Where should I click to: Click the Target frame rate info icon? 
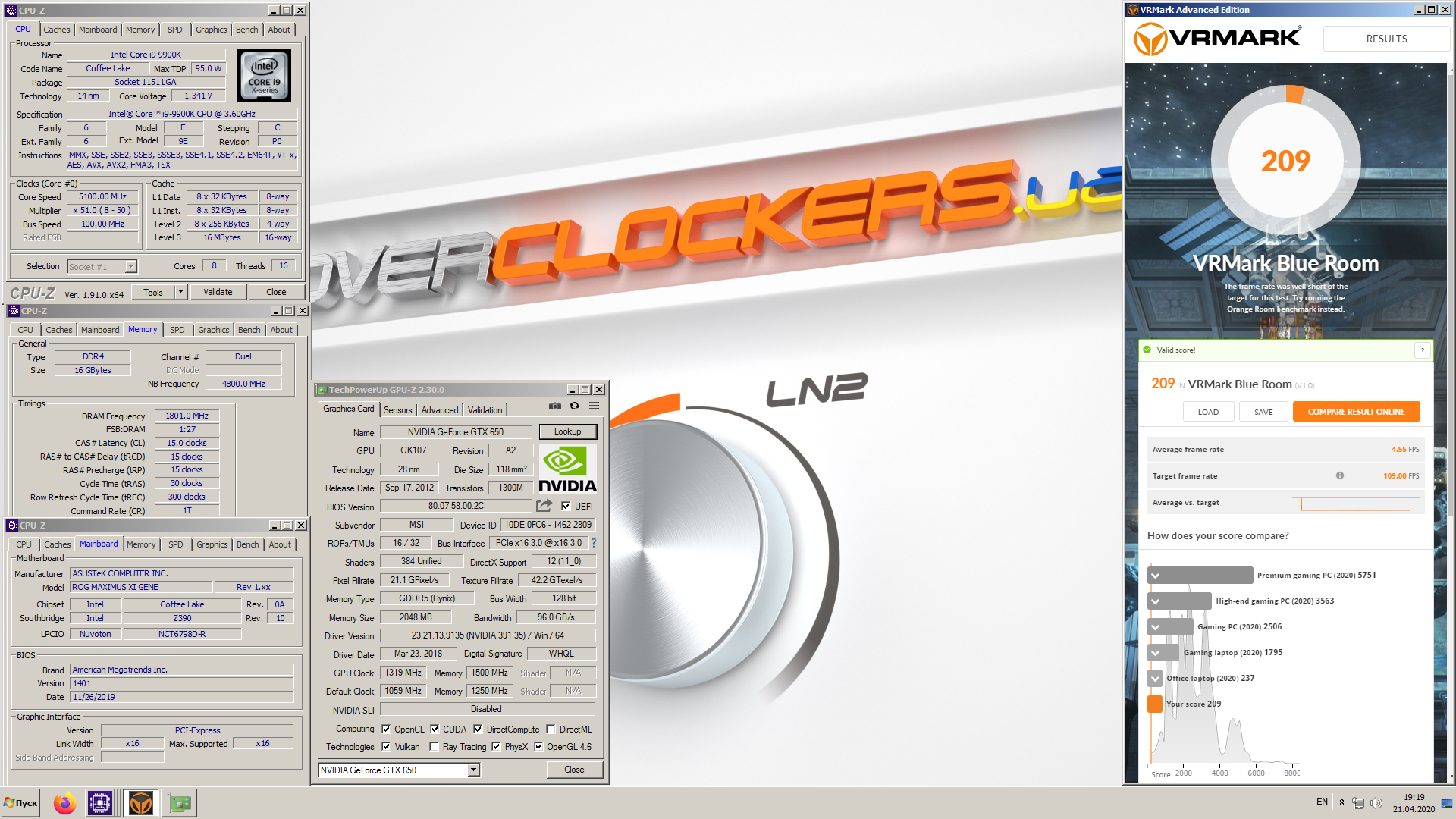pyautogui.click(x=1340, y=476)
